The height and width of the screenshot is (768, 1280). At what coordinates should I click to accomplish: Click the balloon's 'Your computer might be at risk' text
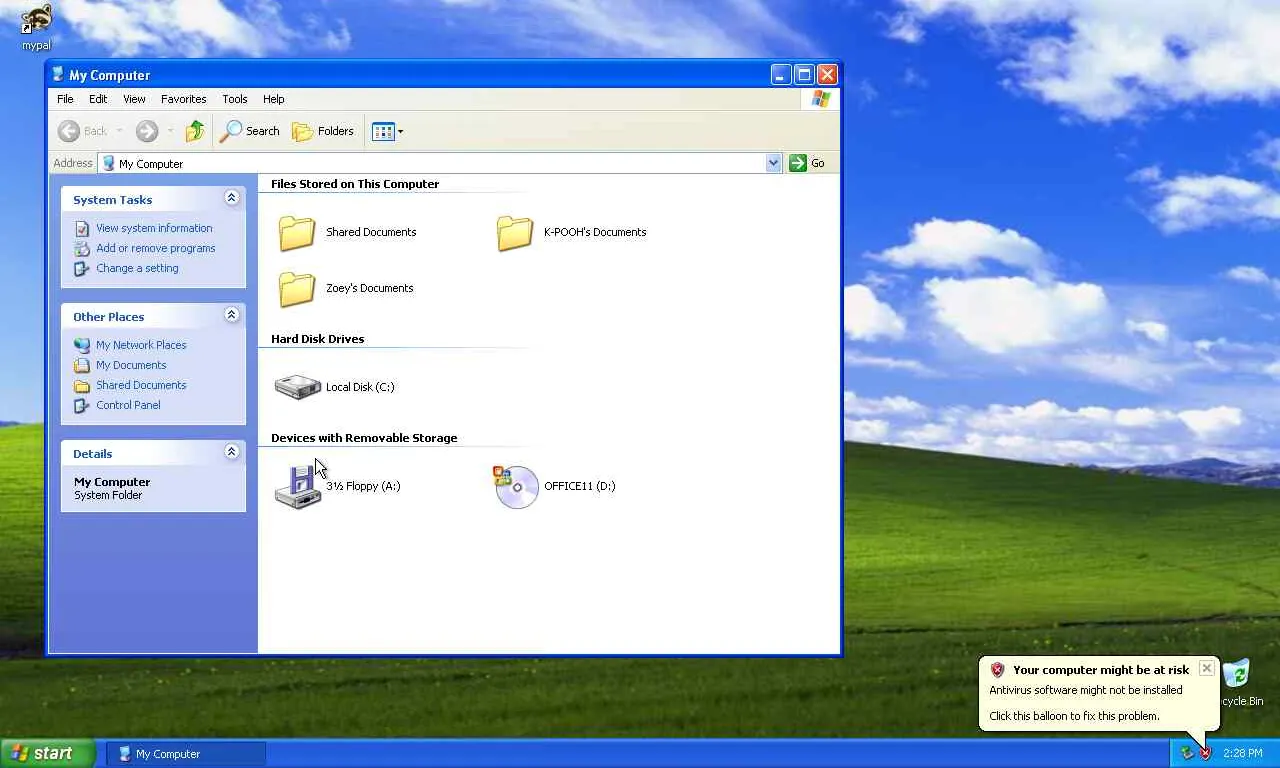coord(1101,670)
